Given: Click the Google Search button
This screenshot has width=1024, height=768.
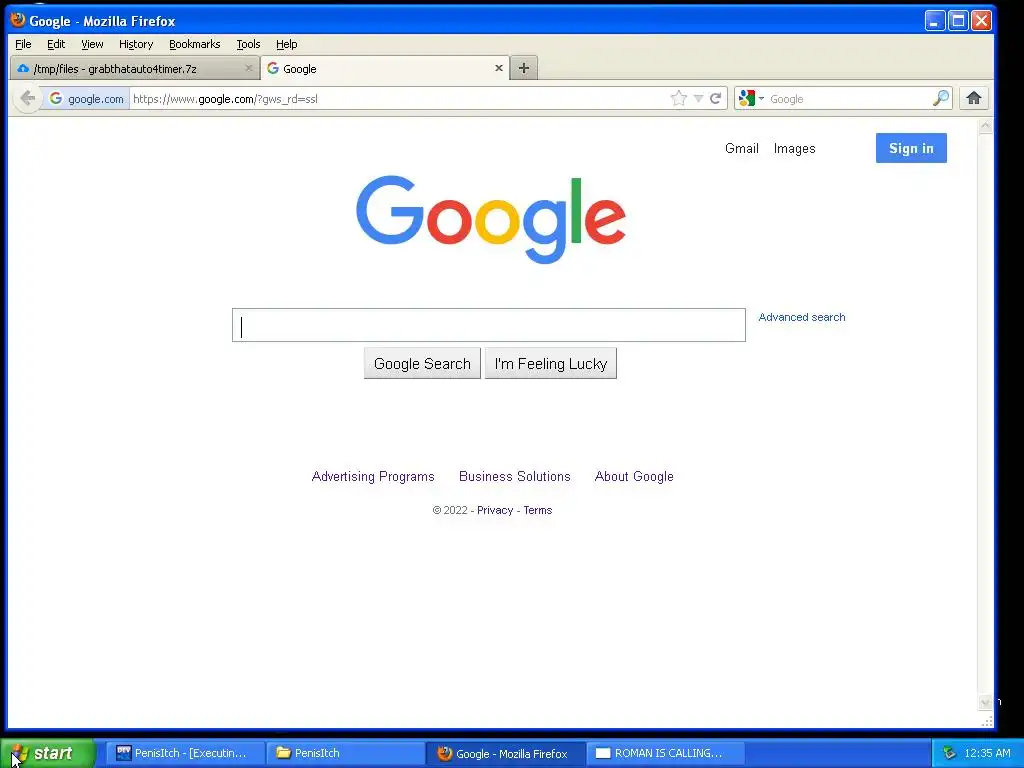Looking at the screenshot, I should pyautogui.click(x=423, y=364).
